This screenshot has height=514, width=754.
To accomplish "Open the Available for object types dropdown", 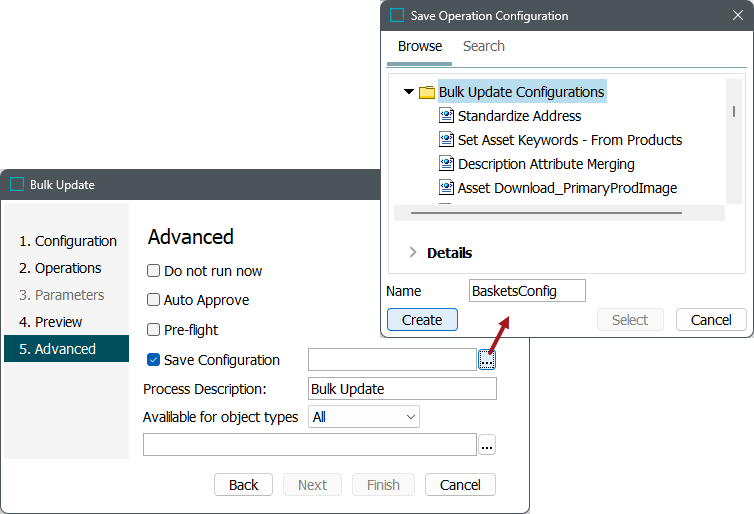I will point(364,417).
